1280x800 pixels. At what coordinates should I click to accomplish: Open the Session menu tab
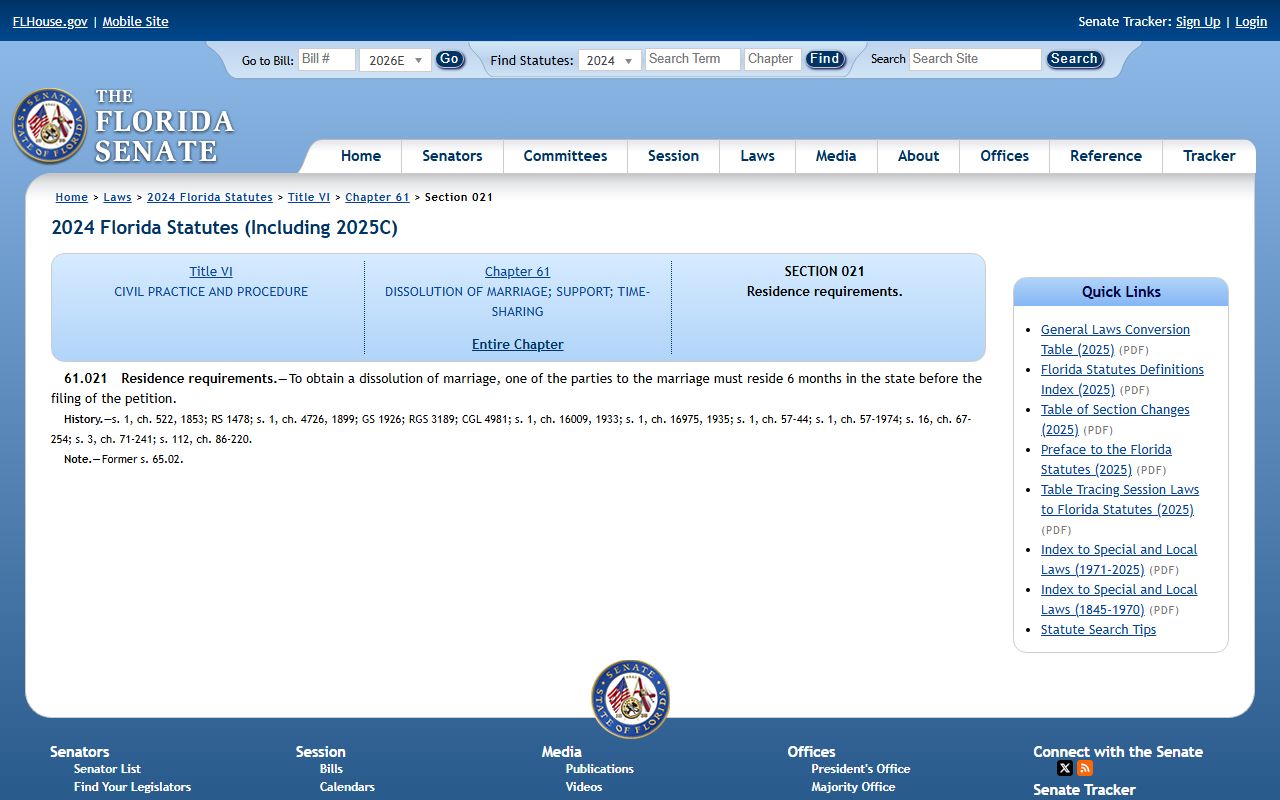[x=673, y=156]
